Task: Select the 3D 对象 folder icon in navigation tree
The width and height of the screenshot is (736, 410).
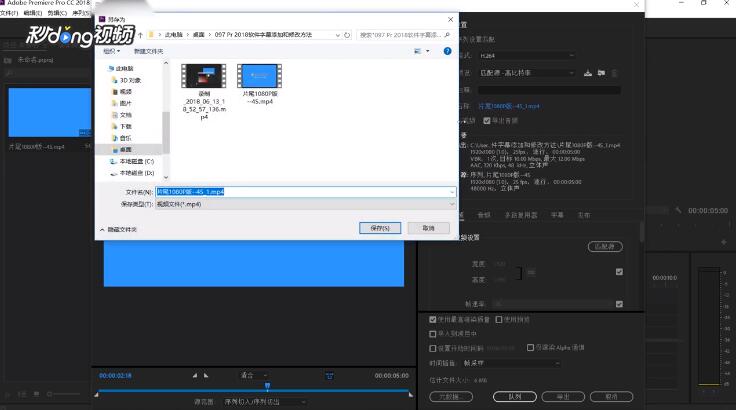Action: [x=114, y=80]
